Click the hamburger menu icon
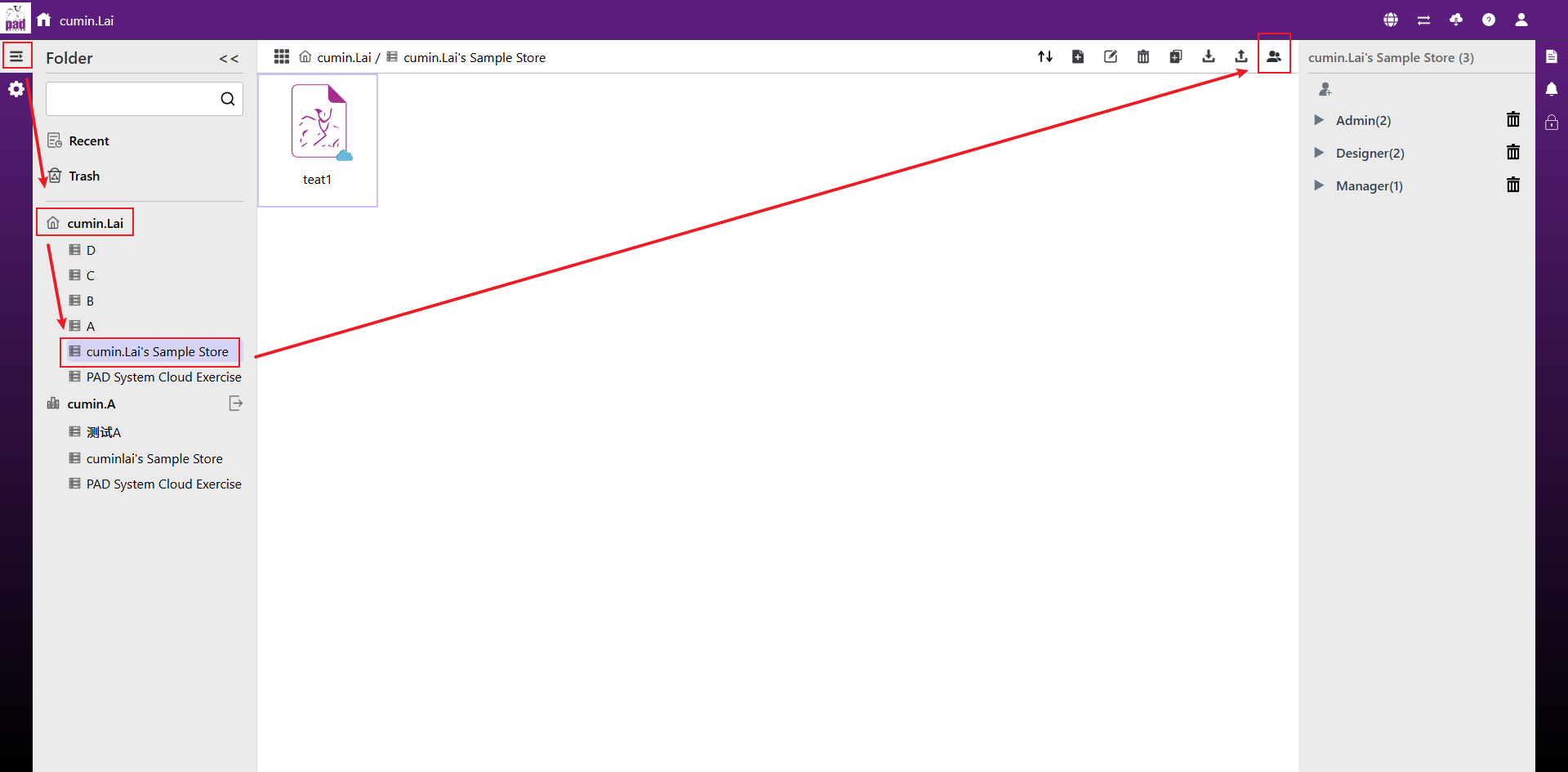The image size is (1568, 772). coord(16,56)
